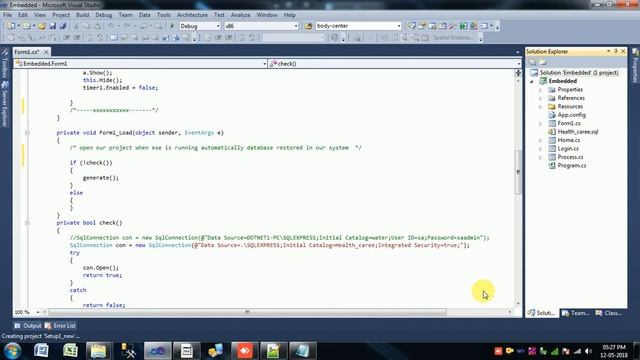Open the Architecture menu
Viewport: 640px width, 360px height.
(192, 15)
